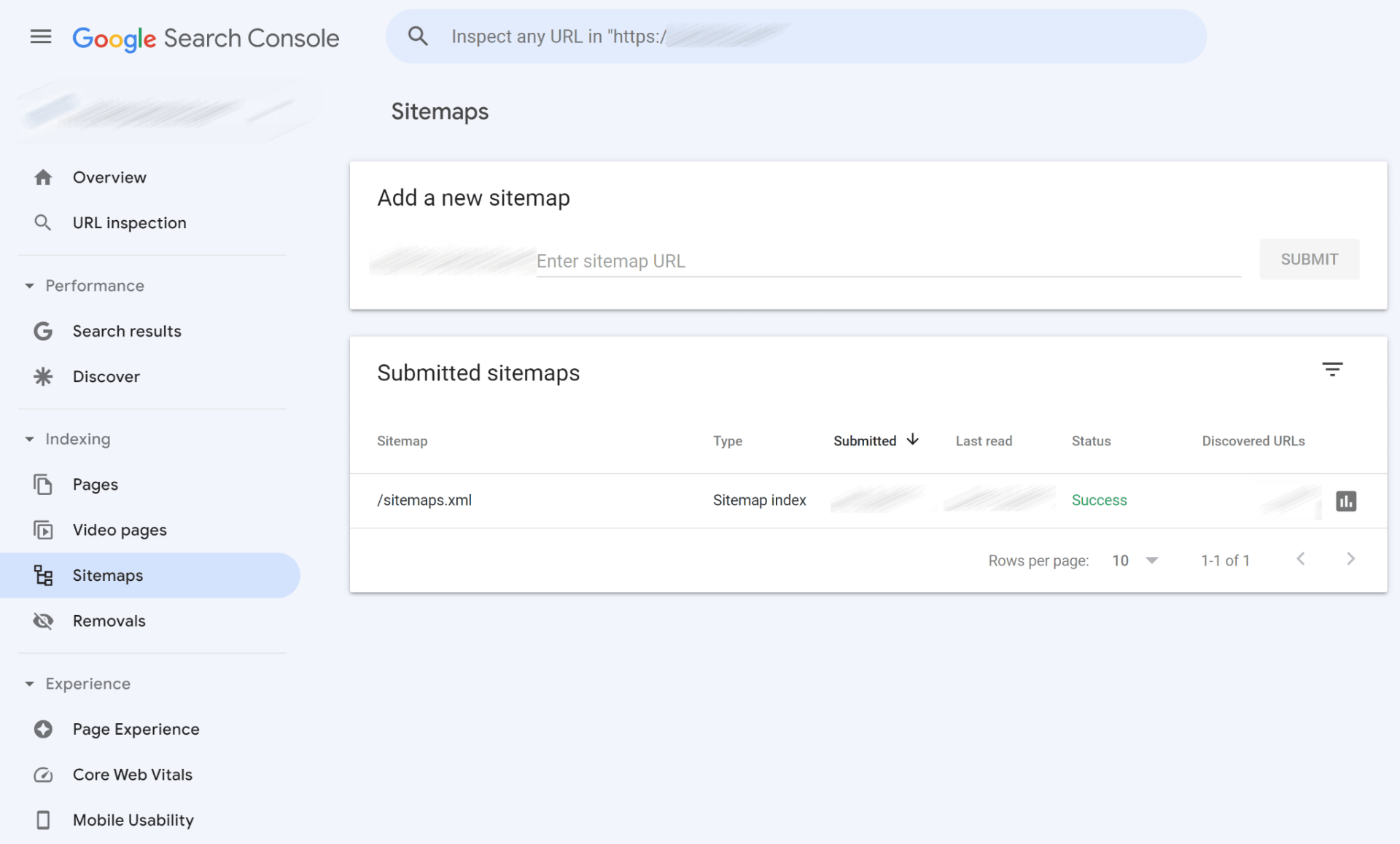1400x844 pixels.
Task: Open the /sitemaps.xml entry
Action: point(424,500)
